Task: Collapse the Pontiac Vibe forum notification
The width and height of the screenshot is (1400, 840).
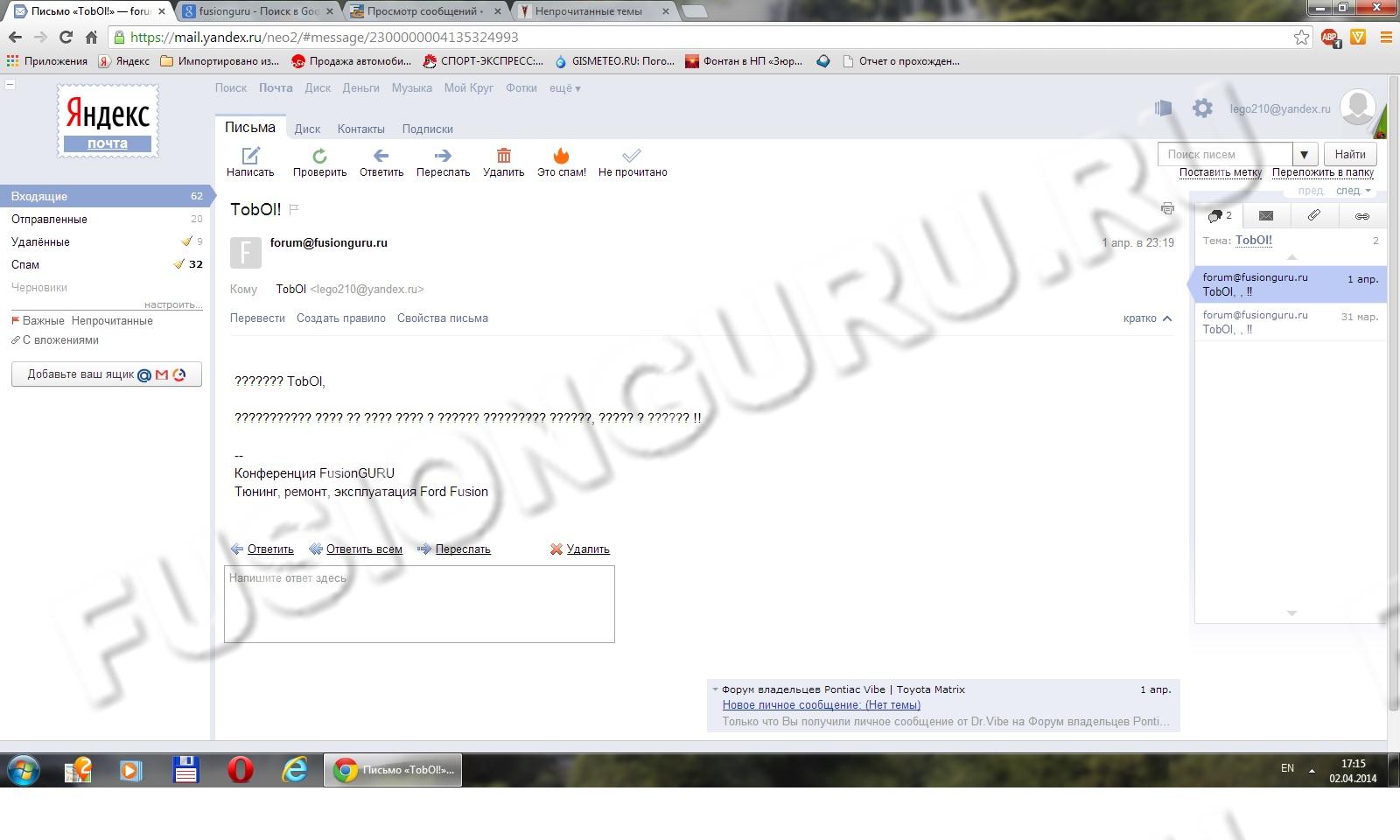Action: pyautogui.click(x=715, y=689)
